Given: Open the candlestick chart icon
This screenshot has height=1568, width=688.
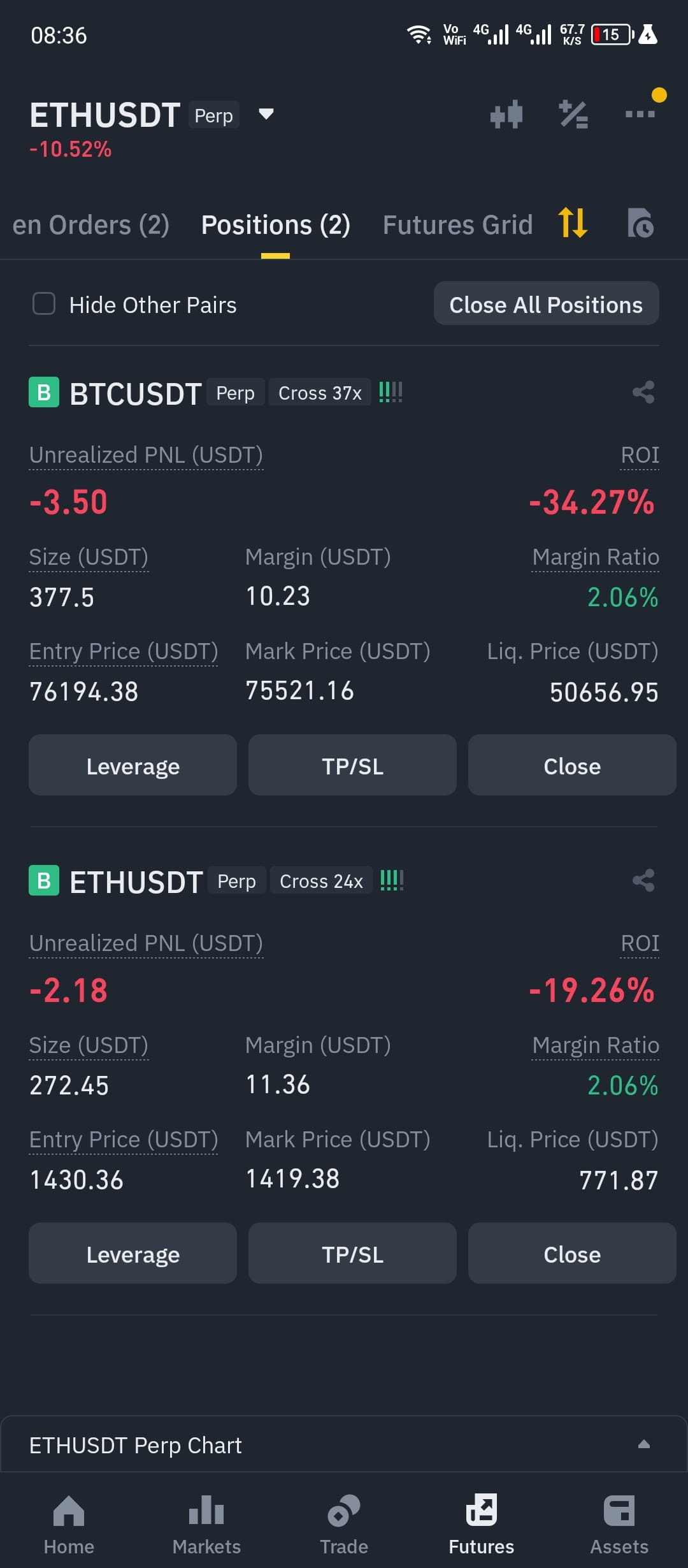Looking at the screenshot, I should tap(506, 115).
